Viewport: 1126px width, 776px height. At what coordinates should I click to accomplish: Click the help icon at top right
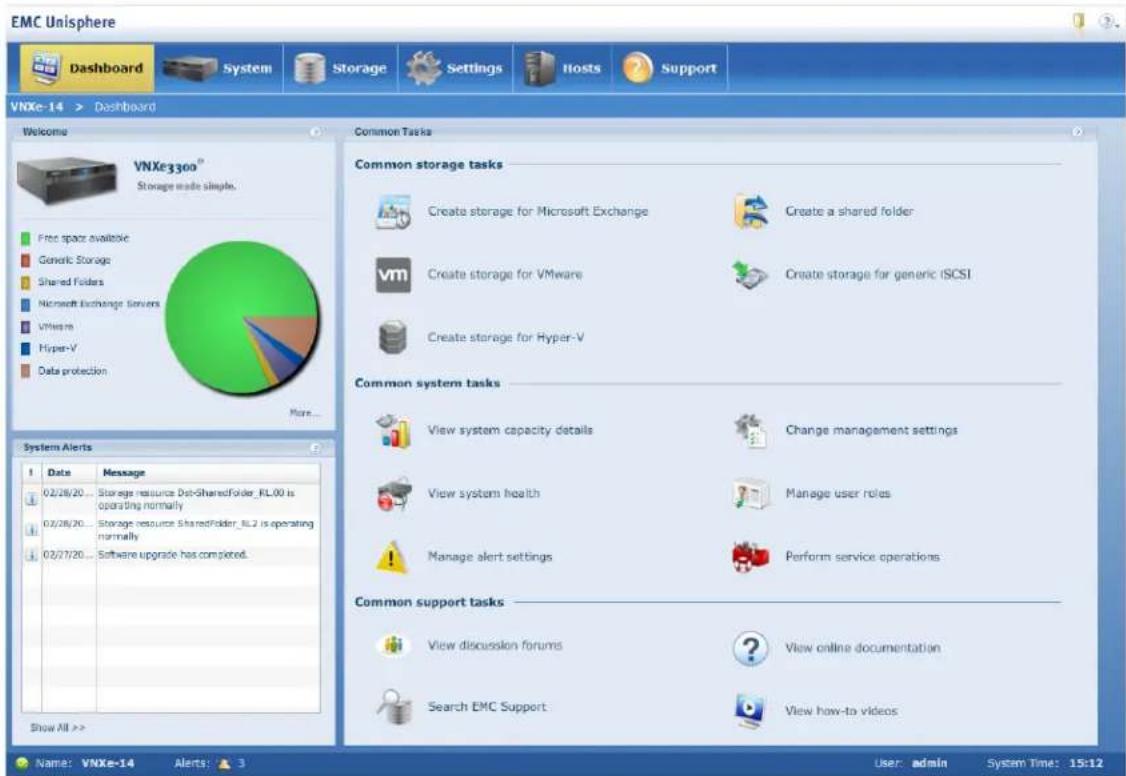(x=1107, y=22)
